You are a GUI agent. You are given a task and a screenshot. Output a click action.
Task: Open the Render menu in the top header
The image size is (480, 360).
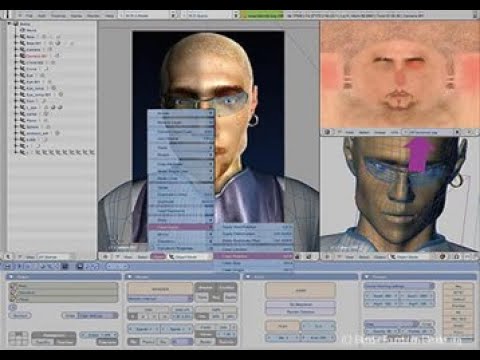click(93, 15)
